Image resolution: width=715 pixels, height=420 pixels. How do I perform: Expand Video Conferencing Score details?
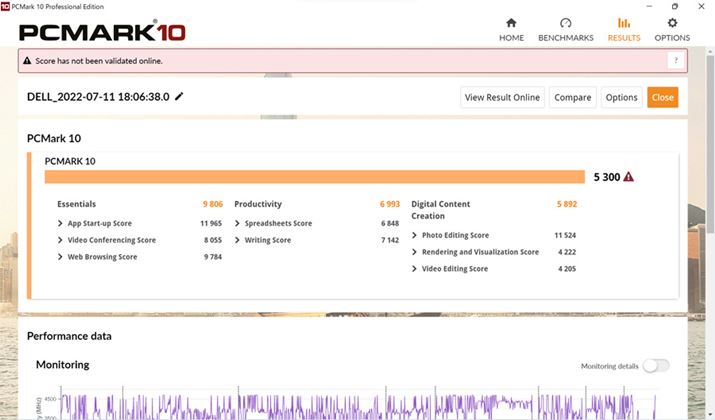[61, 240]
